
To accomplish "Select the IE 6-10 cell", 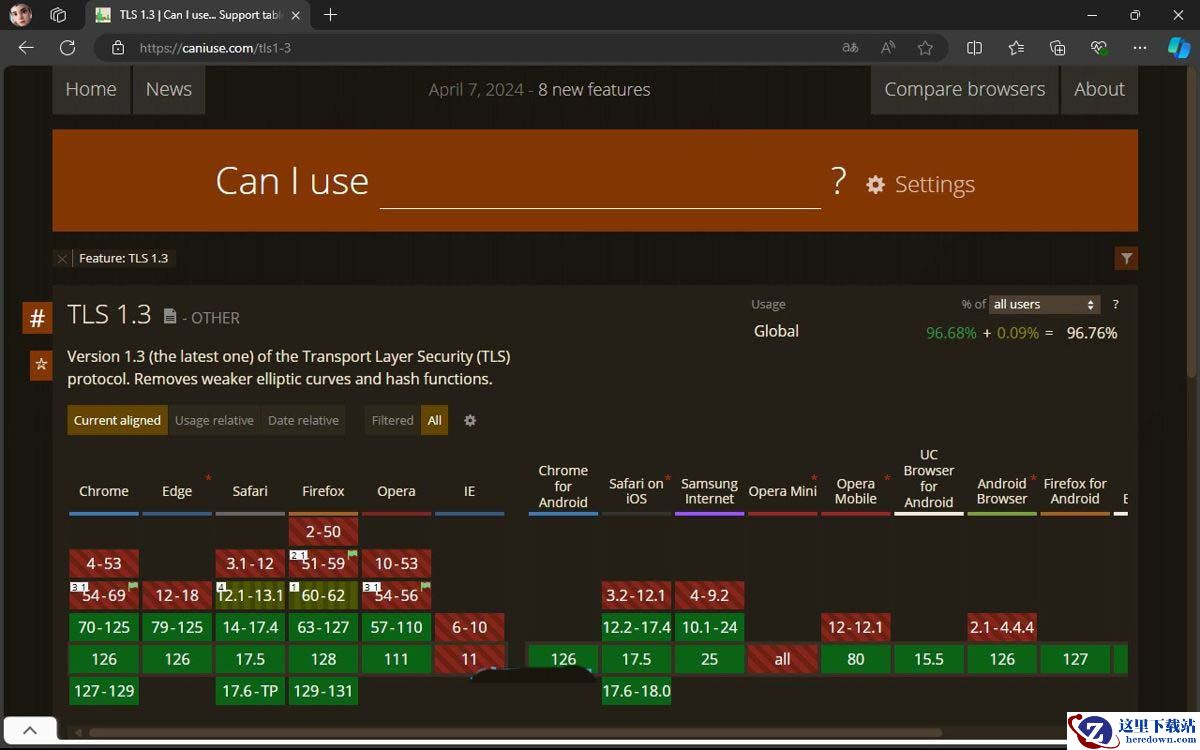I will [x=469, y=627].
